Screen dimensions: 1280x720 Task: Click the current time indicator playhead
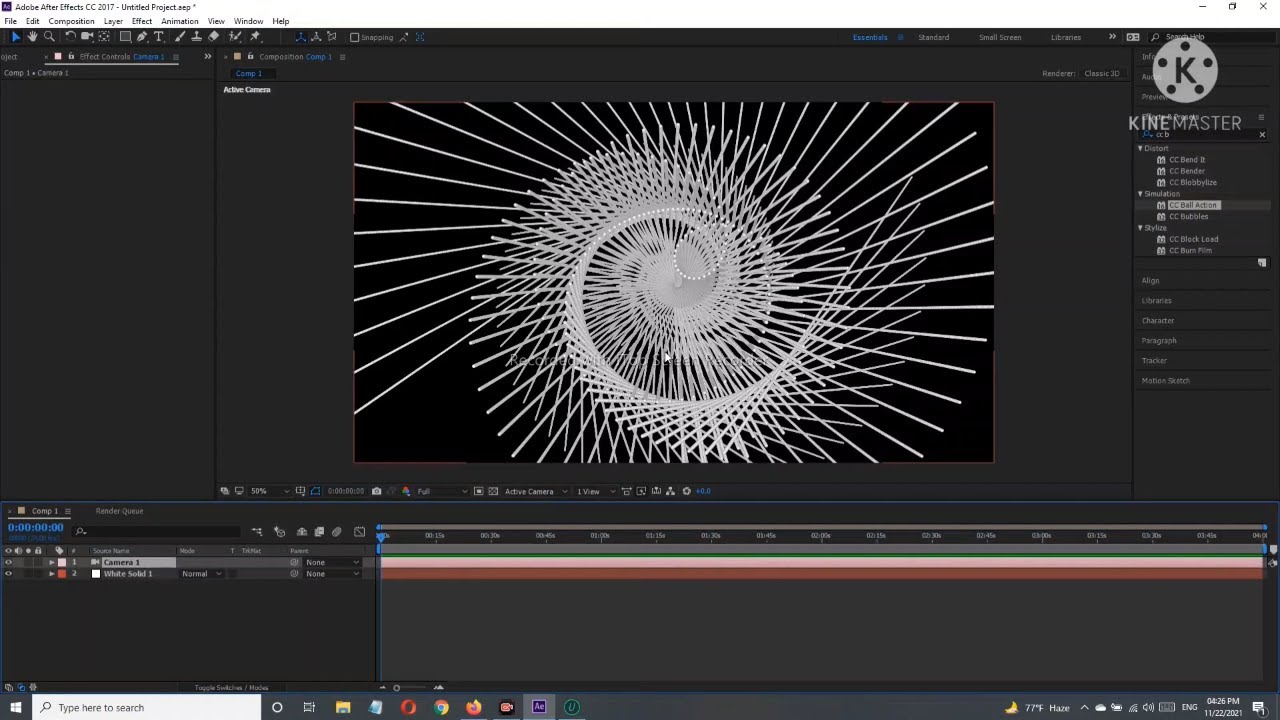382,536
